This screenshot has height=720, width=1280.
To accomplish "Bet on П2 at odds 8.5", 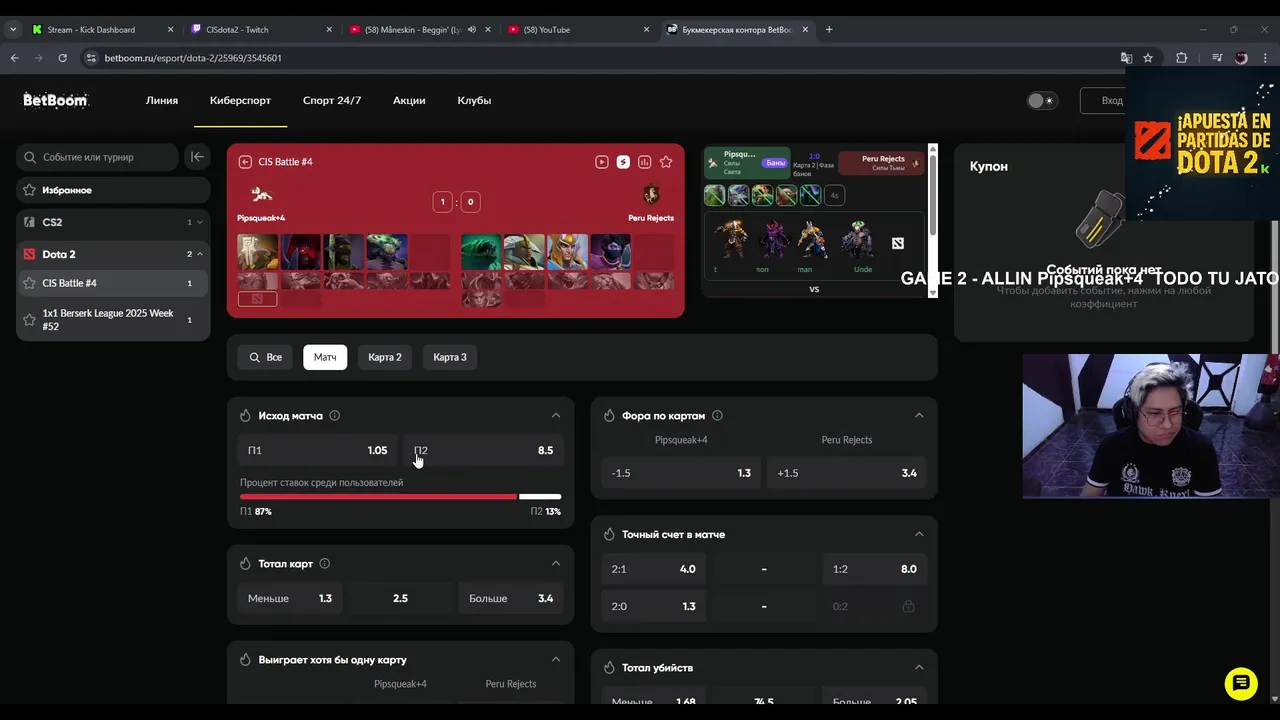I will pos(483,450).
